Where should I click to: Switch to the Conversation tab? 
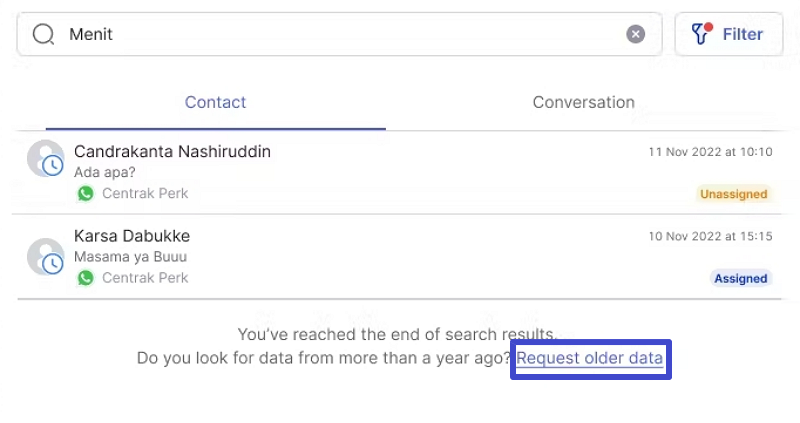[x=583, y=102]
